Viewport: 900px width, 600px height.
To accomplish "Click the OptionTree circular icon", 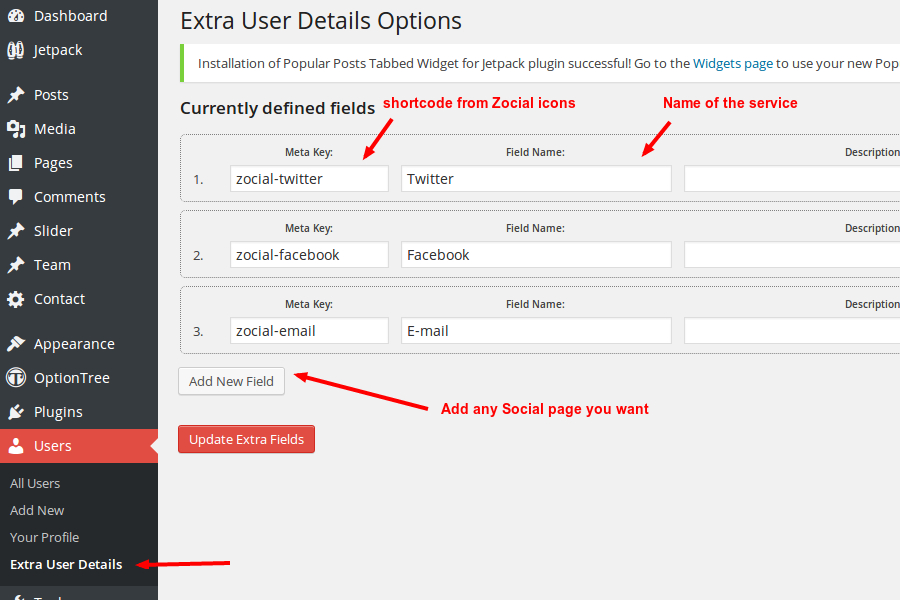I will [x=16, y=378].
